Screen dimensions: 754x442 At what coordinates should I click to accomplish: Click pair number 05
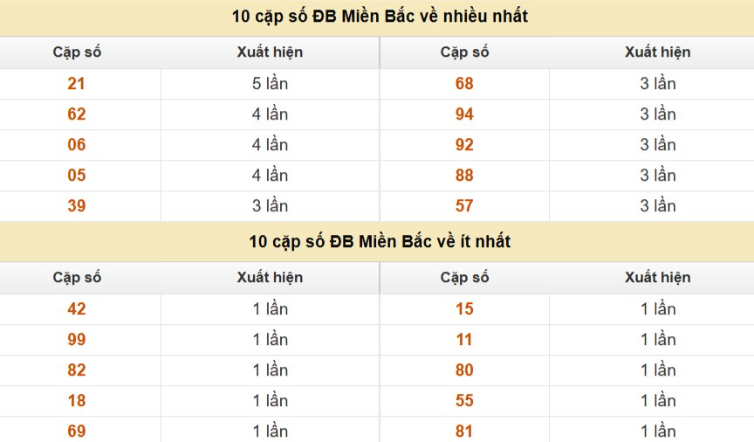77,175
